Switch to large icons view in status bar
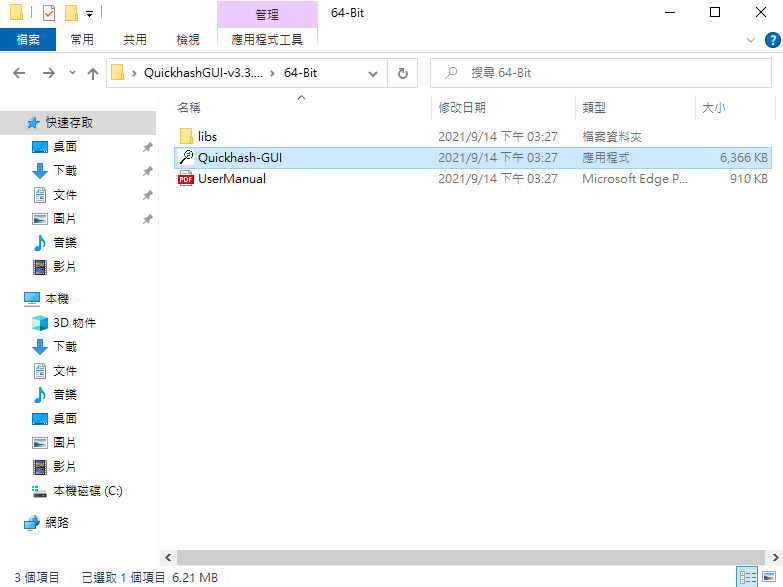 (x=768, y=577)
